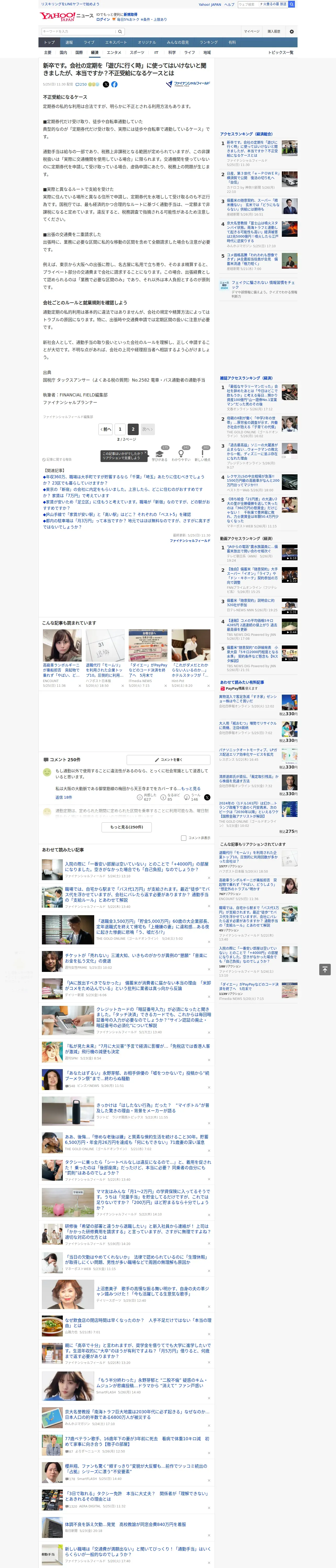
Task: Click the 共感した smiley reaction
Action: 140,797
